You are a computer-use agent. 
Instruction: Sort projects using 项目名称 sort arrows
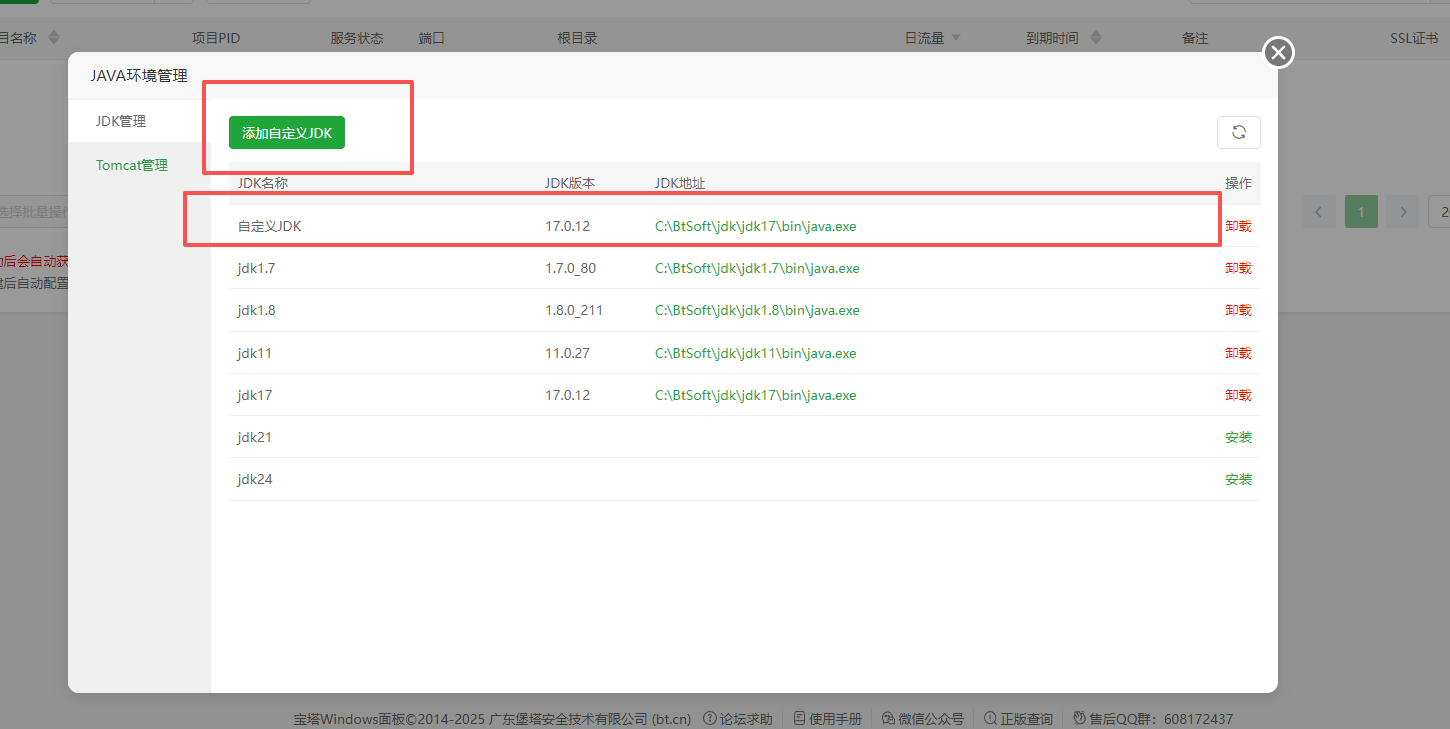point(55,37)
